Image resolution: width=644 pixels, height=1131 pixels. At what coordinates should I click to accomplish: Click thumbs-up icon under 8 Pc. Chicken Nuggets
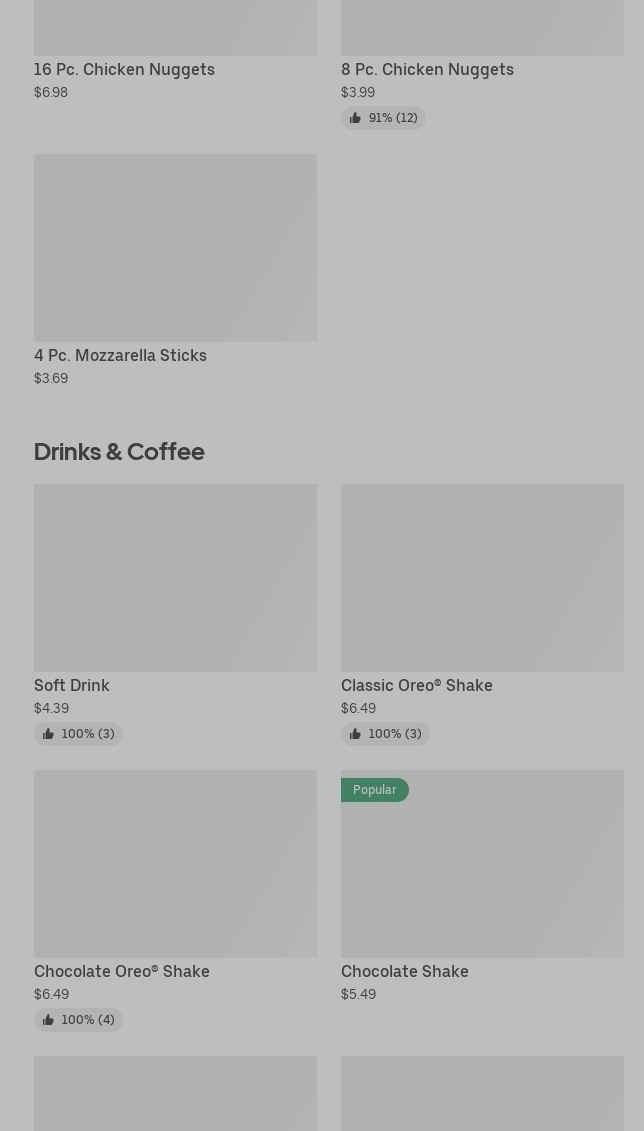[x=355, y=118]
